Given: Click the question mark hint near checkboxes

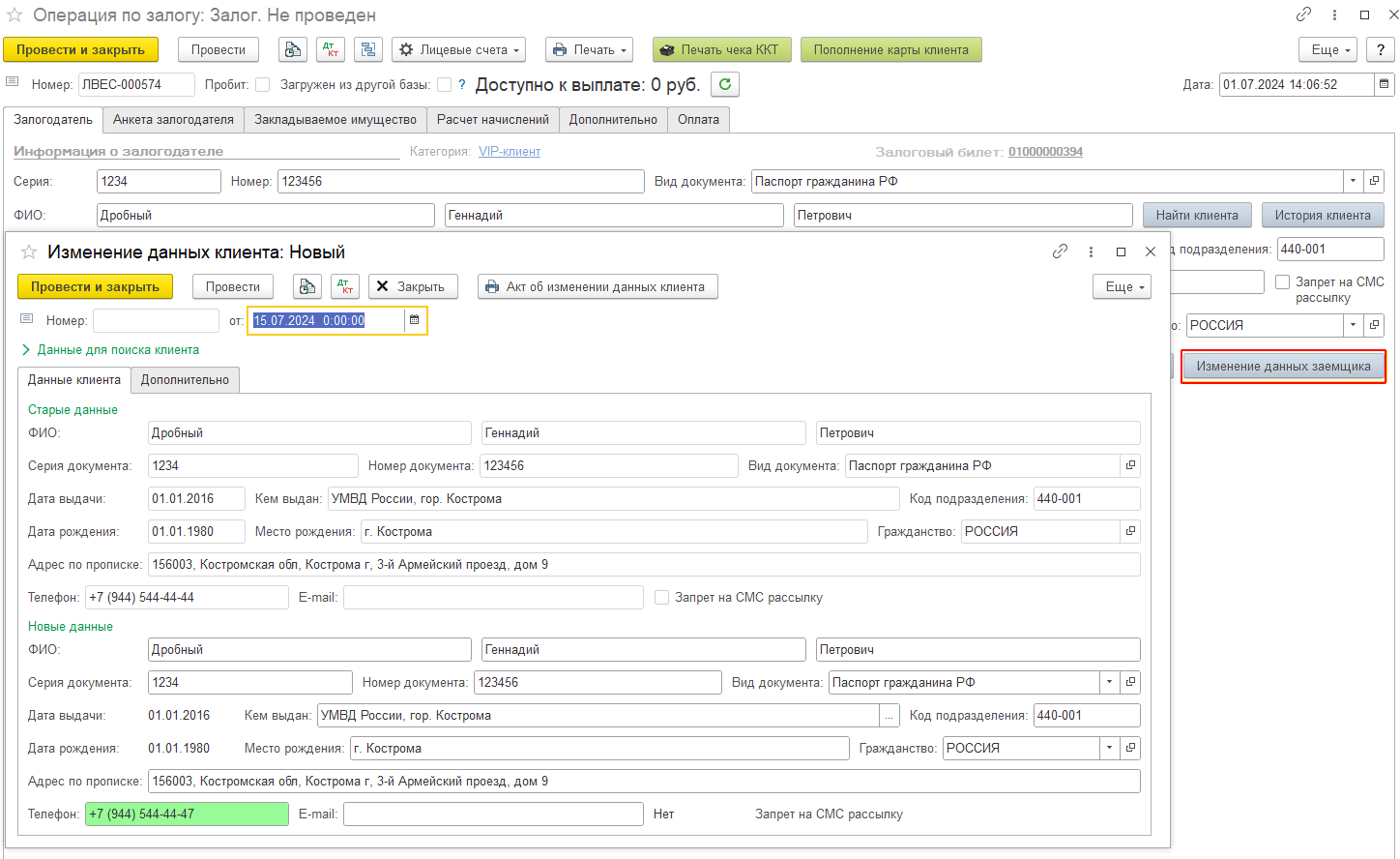Looking at the screenshot, I should (462, 84).
